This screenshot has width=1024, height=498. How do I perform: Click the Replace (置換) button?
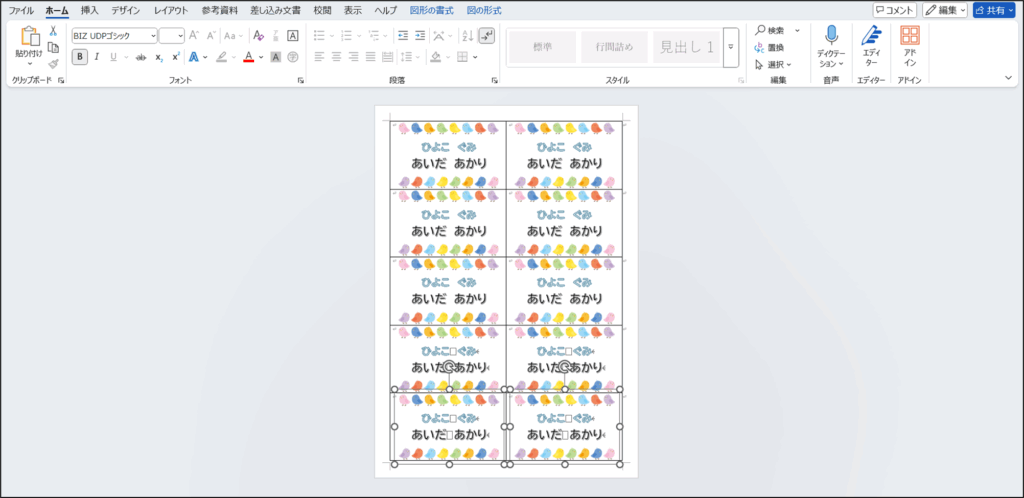[x=769, y=48]
